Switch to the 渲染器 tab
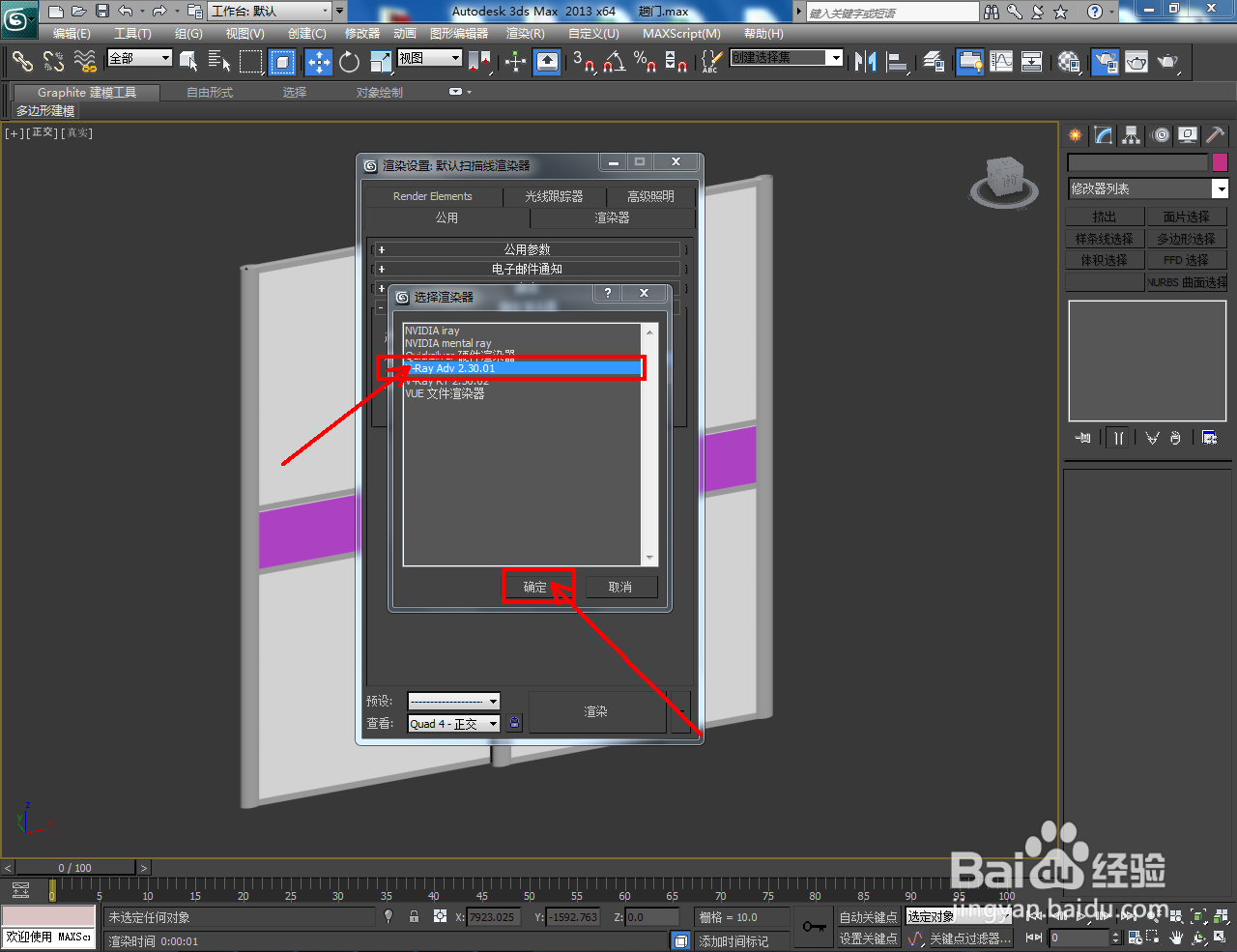1237x952 pixels. click(612, 217)
